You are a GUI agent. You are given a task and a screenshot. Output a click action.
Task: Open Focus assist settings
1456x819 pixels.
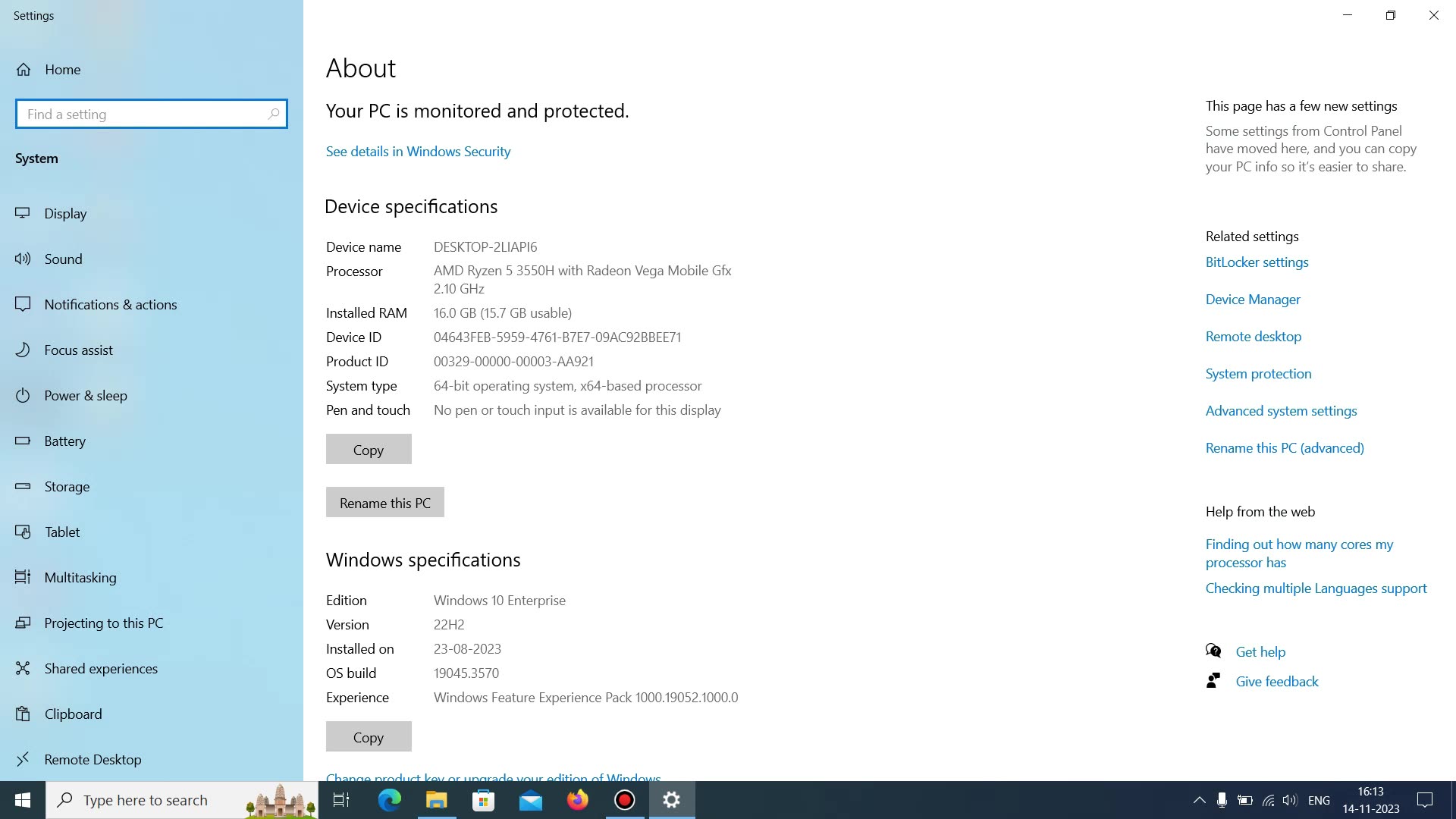[79, 350]
